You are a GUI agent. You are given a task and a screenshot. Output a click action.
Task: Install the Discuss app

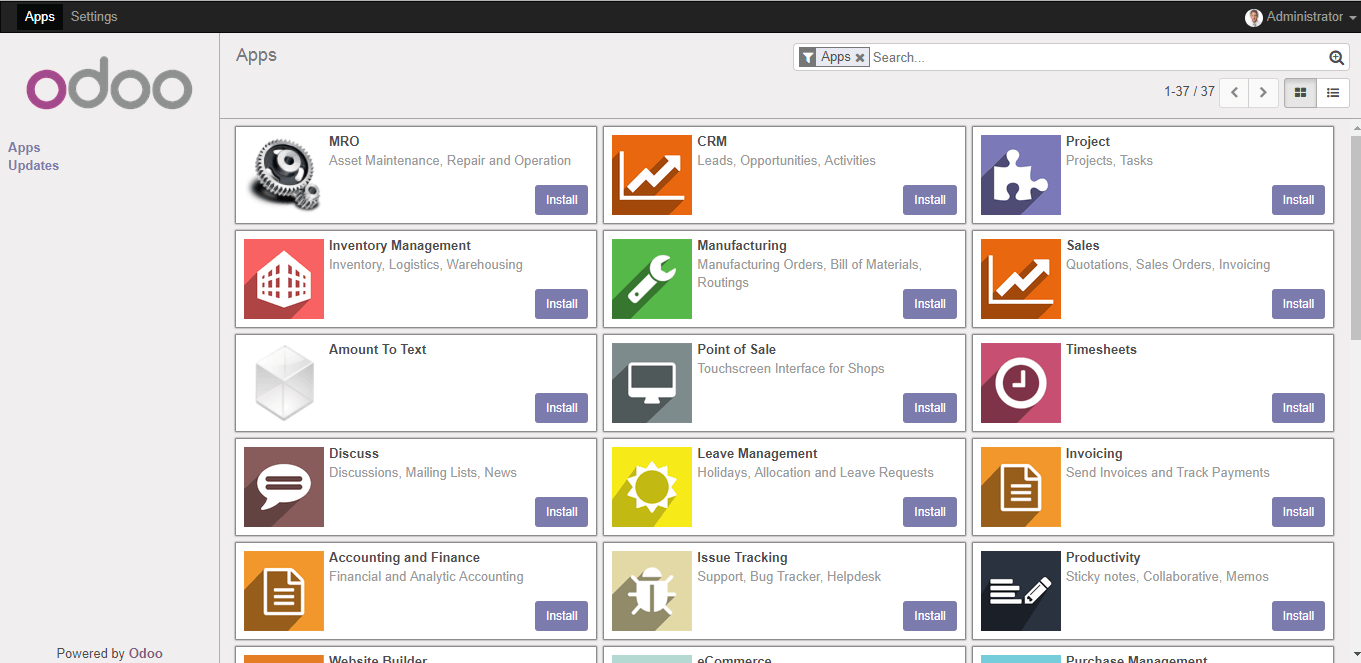pos(561,512)
